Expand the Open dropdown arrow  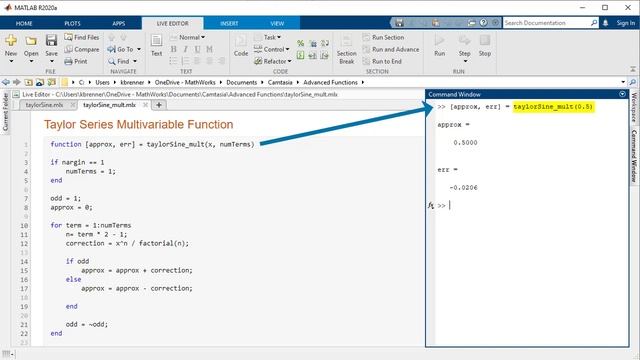click(31, 61)
